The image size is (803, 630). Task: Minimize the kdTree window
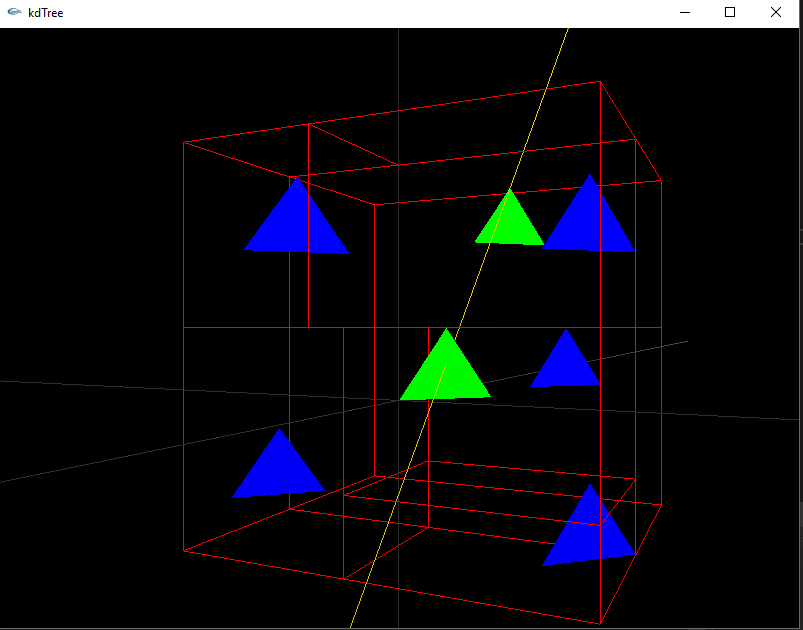685,13
